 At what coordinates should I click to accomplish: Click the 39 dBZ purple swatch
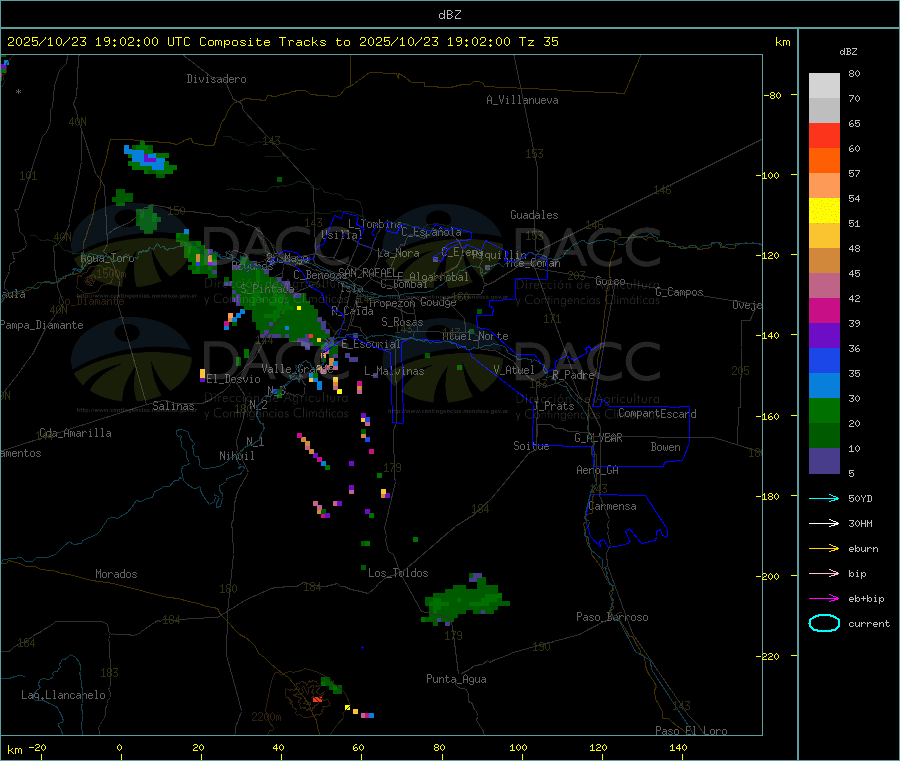tap(824, 336)
